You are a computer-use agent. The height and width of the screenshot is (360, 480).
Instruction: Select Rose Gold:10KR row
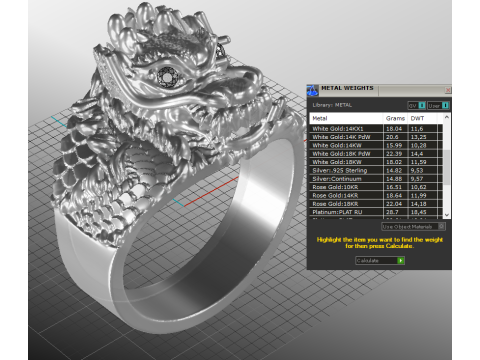(376, 187)
